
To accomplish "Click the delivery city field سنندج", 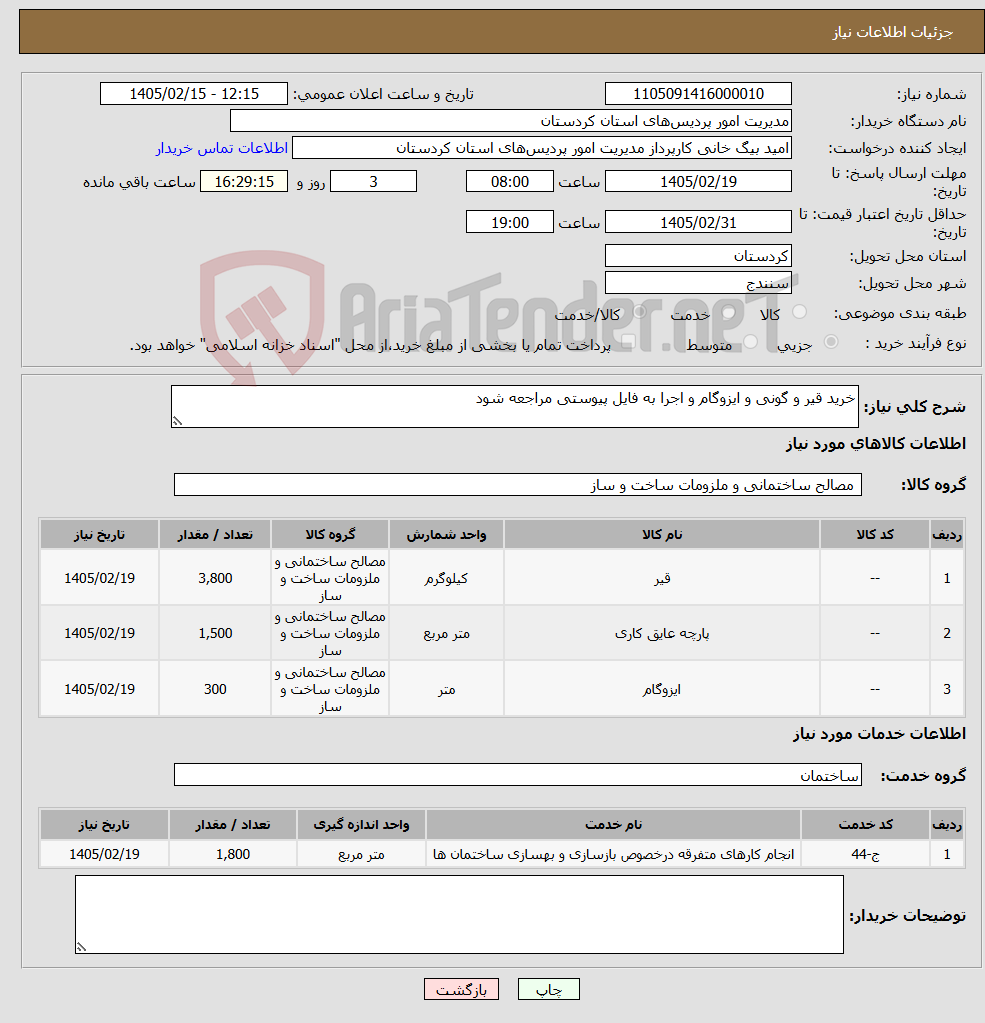I will tap(698, 283).
